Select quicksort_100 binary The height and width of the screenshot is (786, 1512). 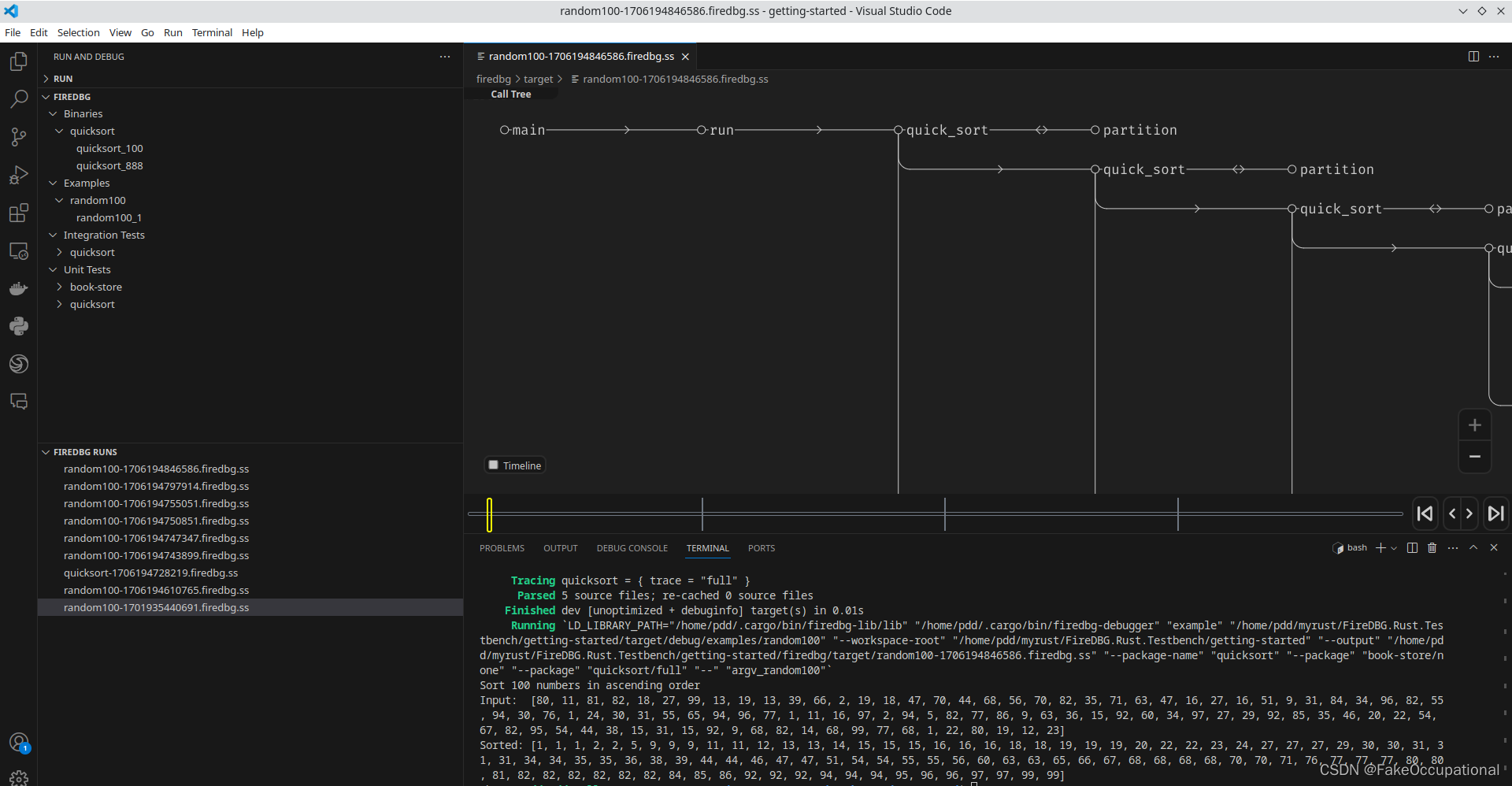click(109, 149)
